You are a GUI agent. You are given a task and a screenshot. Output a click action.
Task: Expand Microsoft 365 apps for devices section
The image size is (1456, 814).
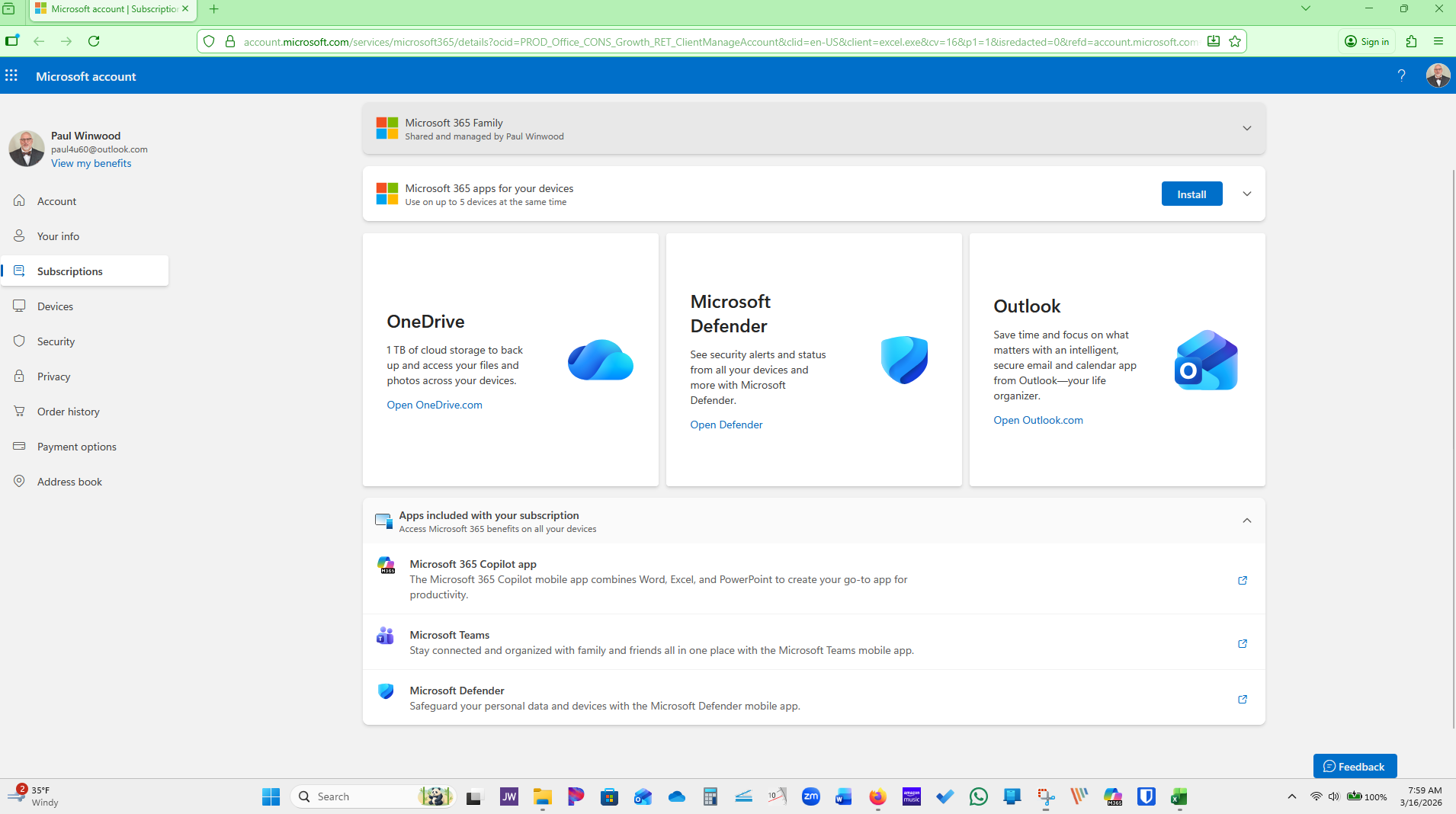pos(1247,194)
